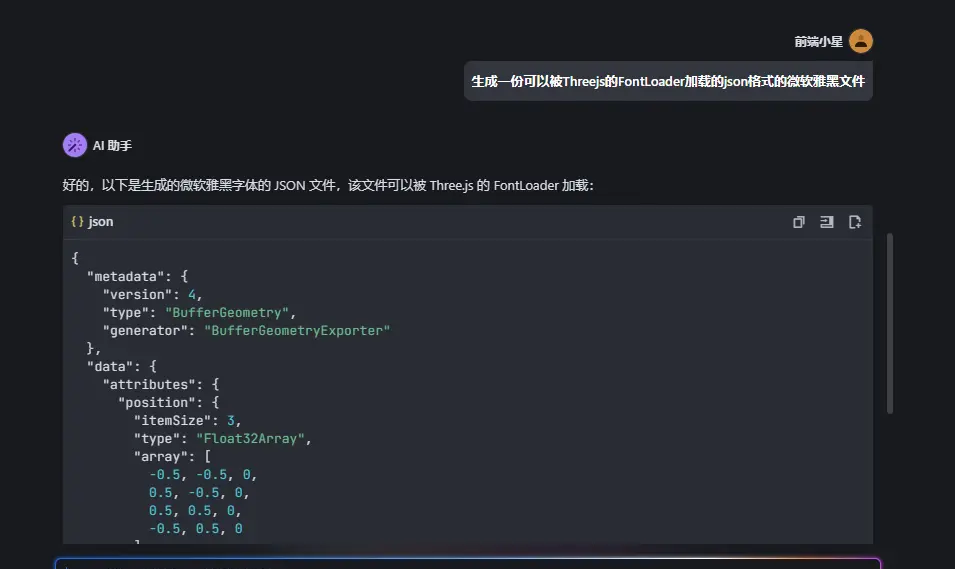Viewport: 955px width, 569px height.
Task: Click the AI 助手 name label
Action: [112, 146]
